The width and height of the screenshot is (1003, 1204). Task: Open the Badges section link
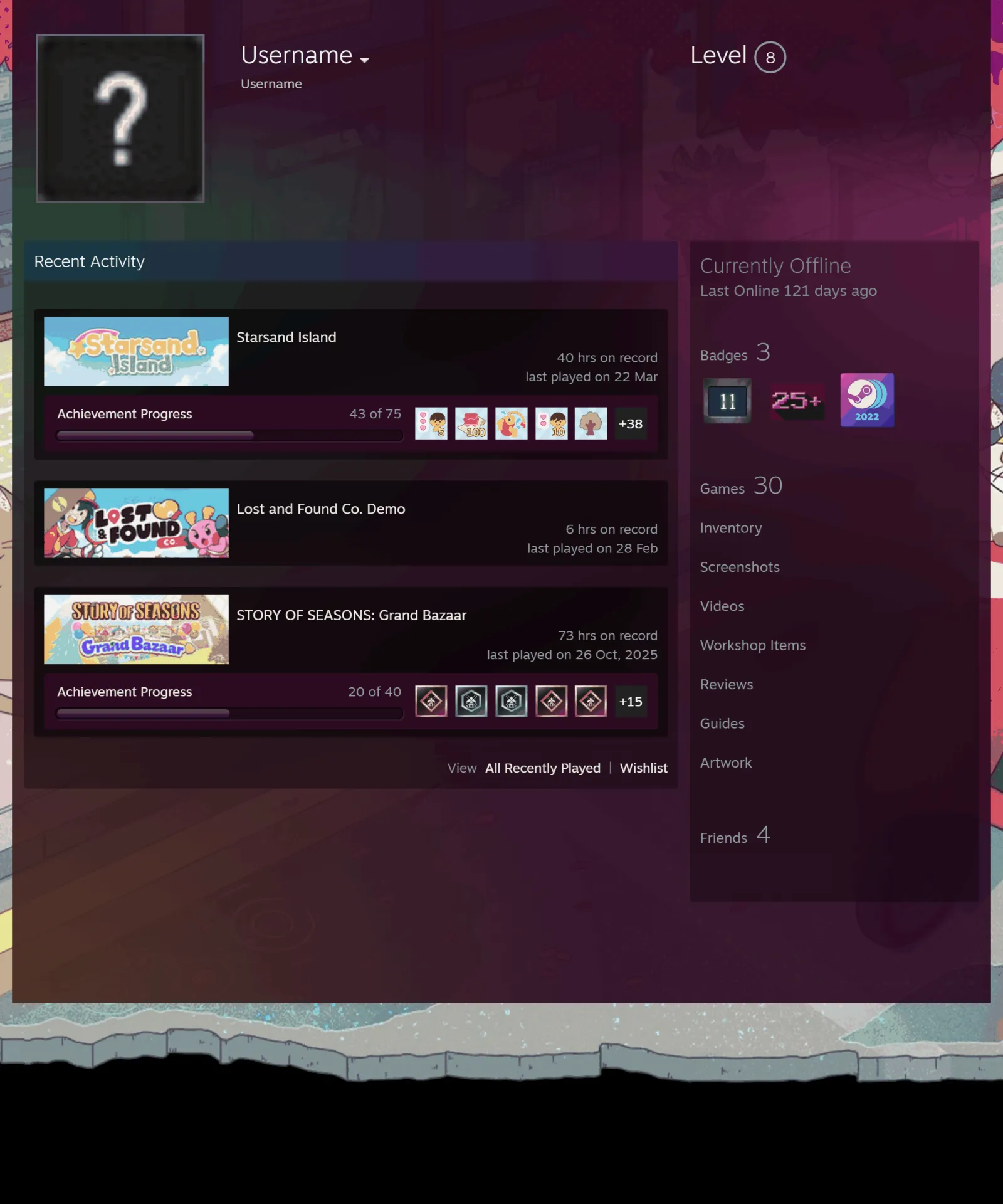click(735, 353)
